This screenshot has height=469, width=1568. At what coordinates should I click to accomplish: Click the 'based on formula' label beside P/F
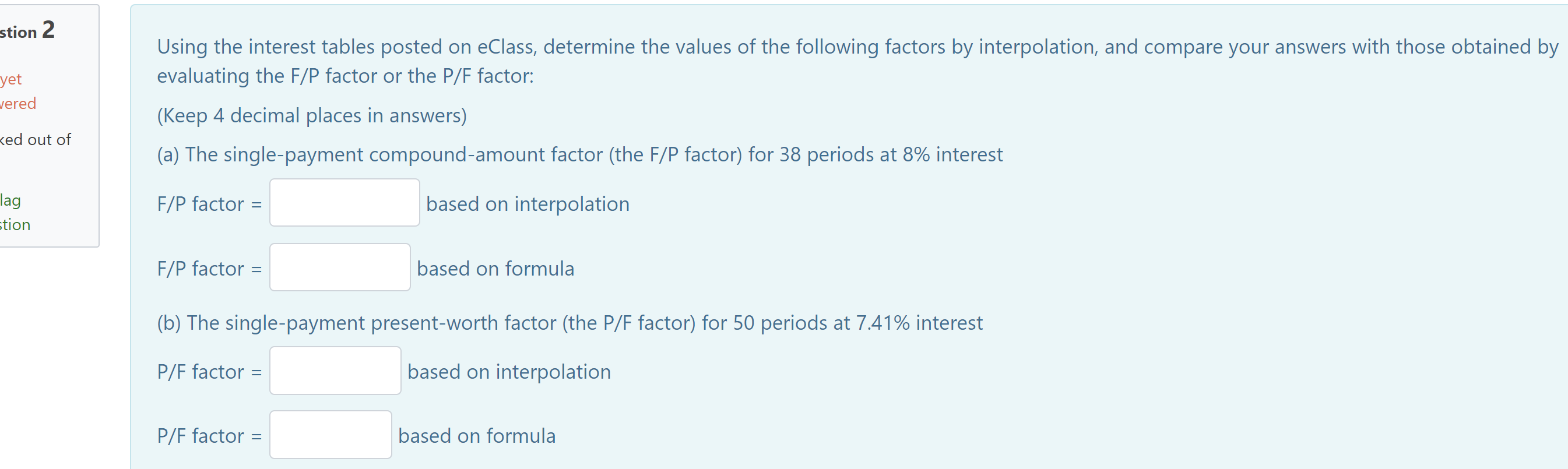click(x=477, y=436)
